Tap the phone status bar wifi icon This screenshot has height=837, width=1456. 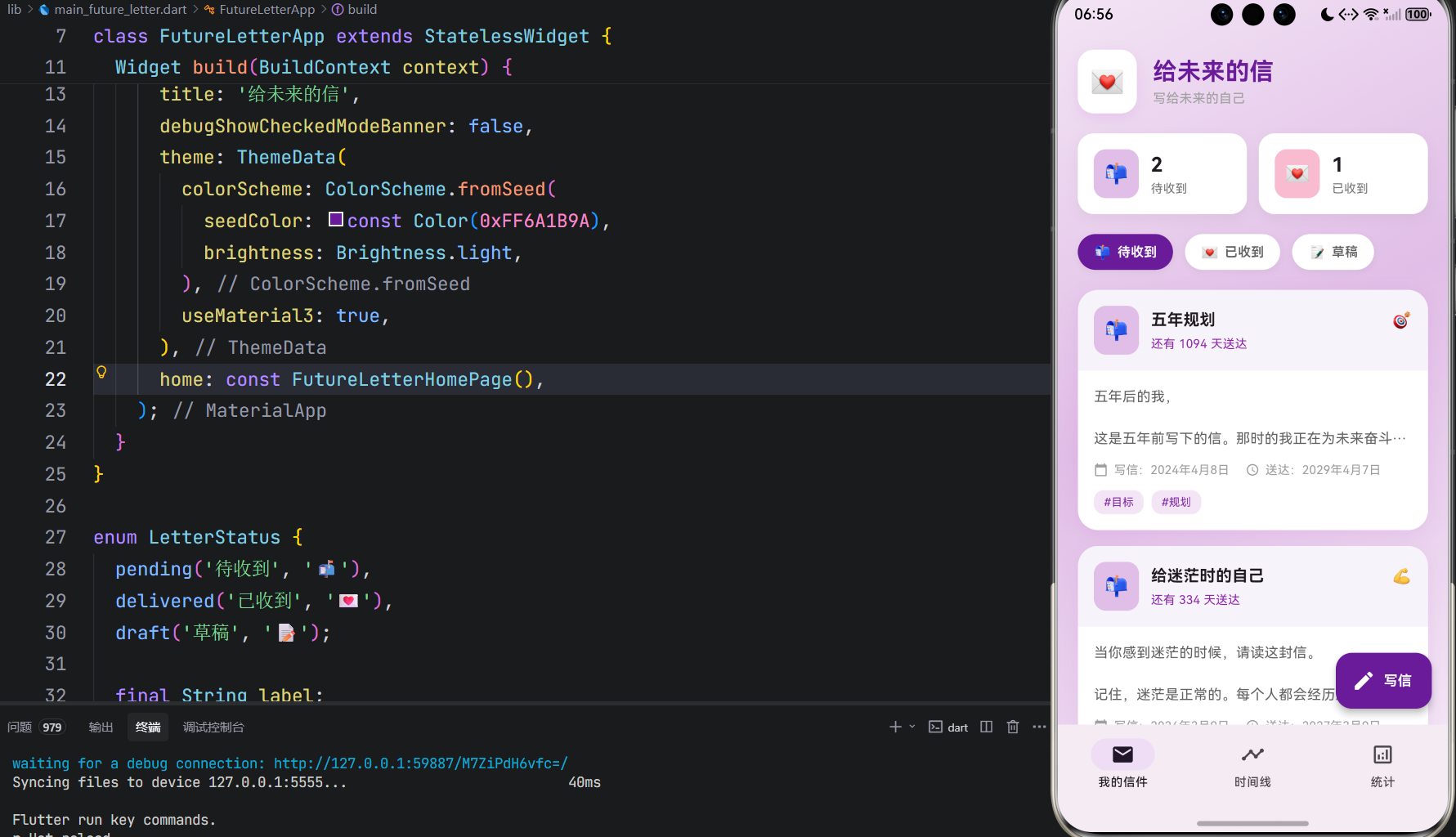1371,14
